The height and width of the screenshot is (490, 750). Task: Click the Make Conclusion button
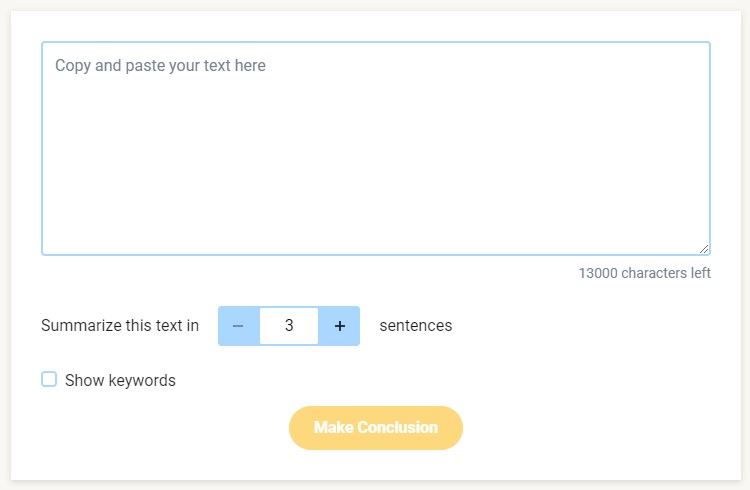click(375, 428)
